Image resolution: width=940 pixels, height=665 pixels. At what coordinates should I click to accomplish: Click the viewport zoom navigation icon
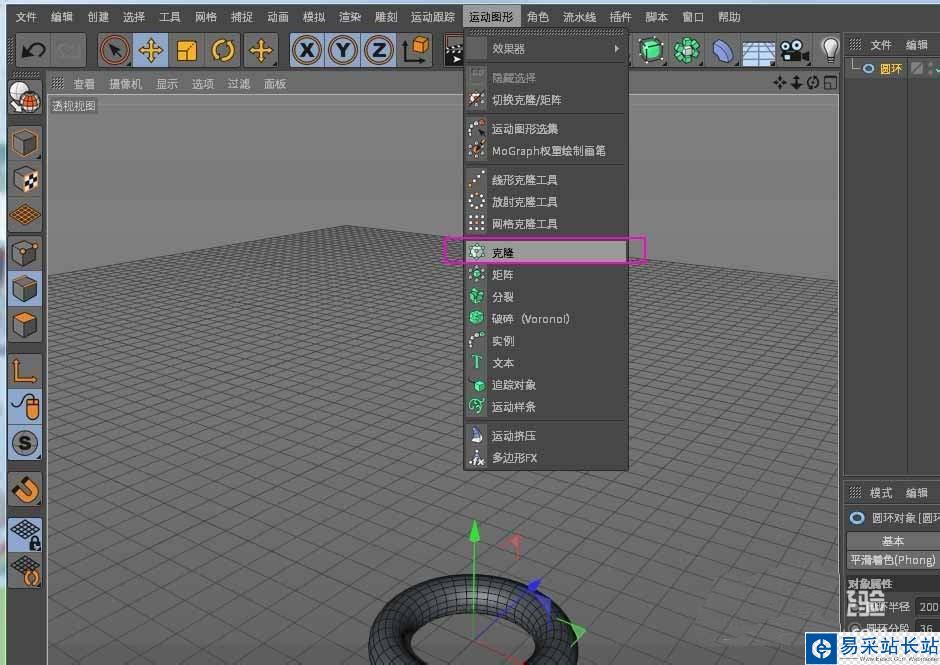pos(796,83)
